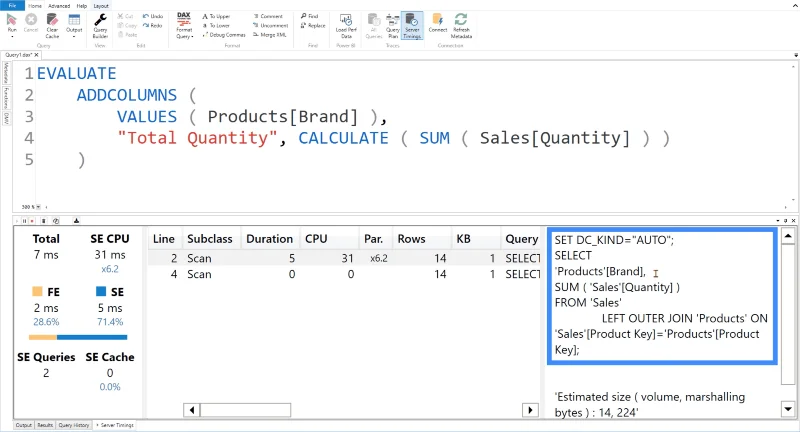Switch to the Results bottom tab
Image resolution: width=800 pixels, height=432 pixels.
45,425
